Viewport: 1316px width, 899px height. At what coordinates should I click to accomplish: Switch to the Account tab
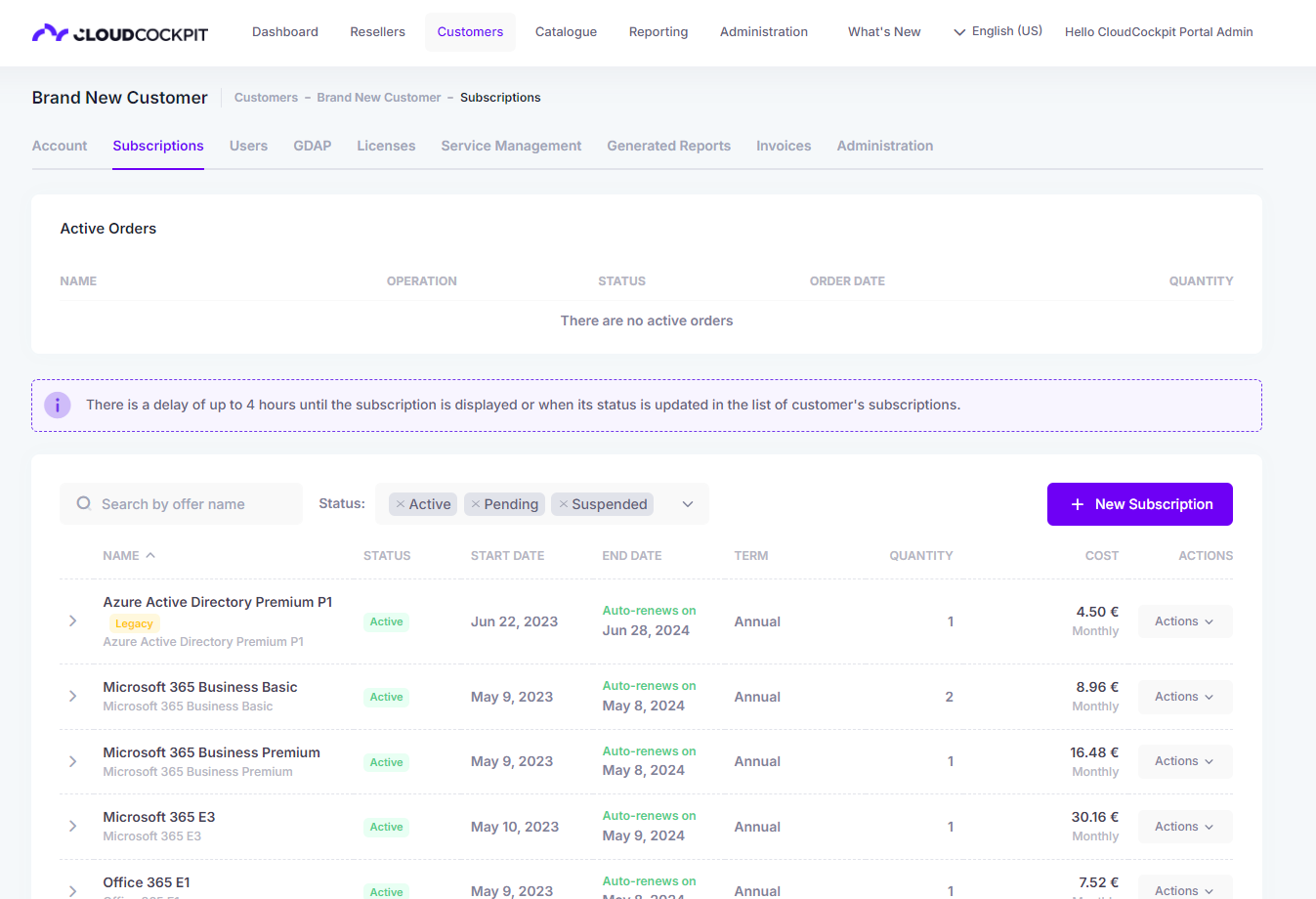coord(60,146)
